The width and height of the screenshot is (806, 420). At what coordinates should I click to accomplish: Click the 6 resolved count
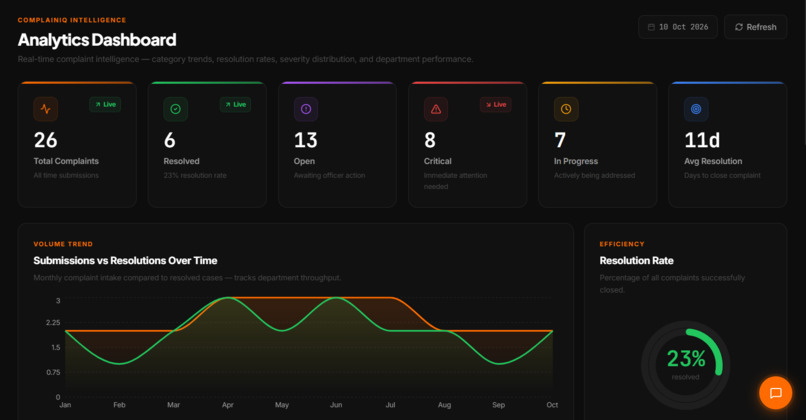[x=170, y=140]
